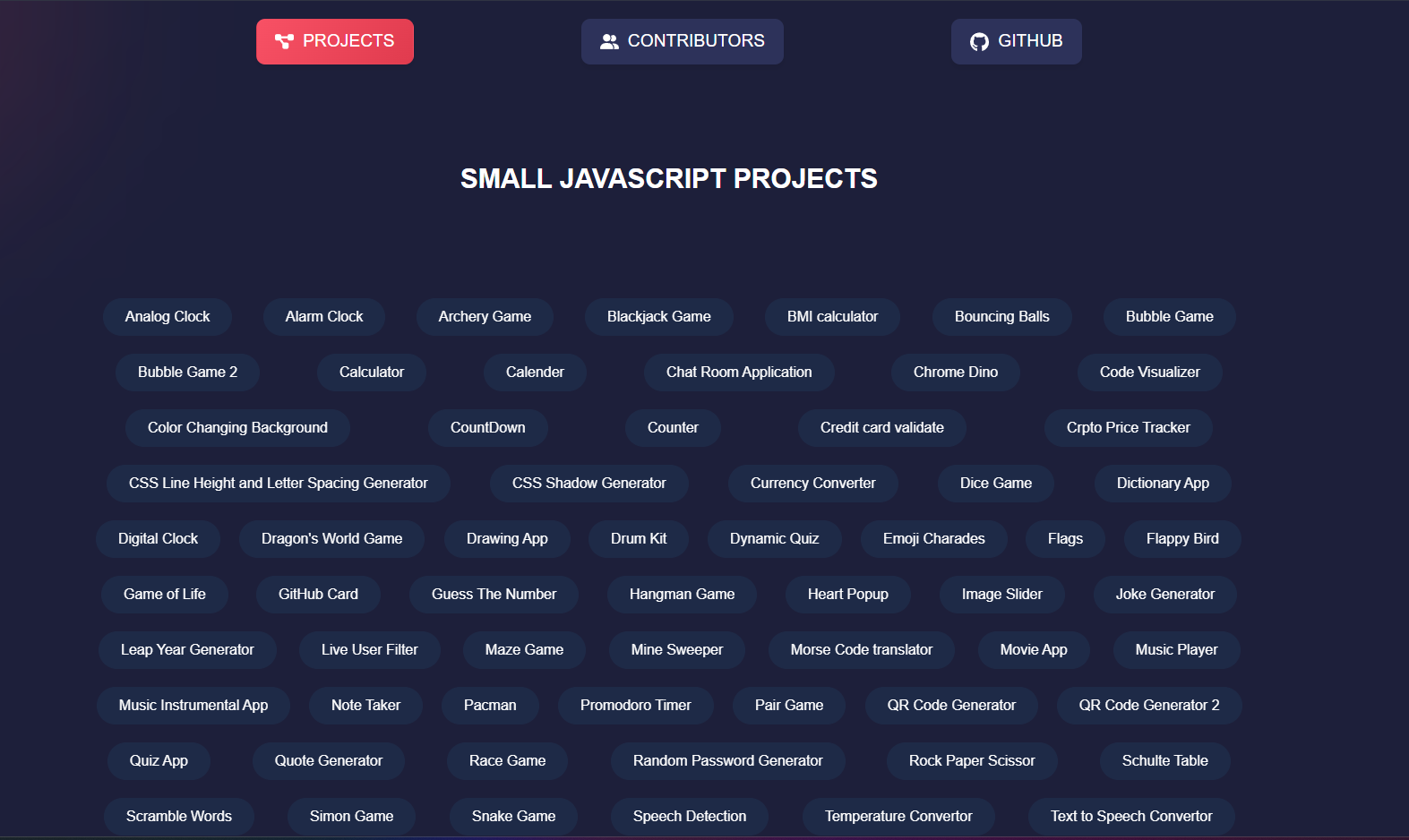Click the Contributors people icon
The image size is (1409, 840).
609,41
